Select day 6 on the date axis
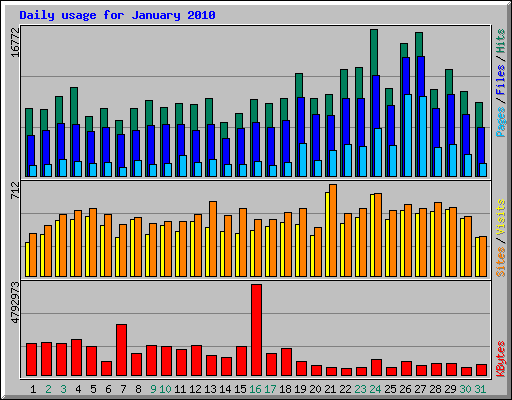The height and width of the screenshot is (400, 512). (108, 389)
